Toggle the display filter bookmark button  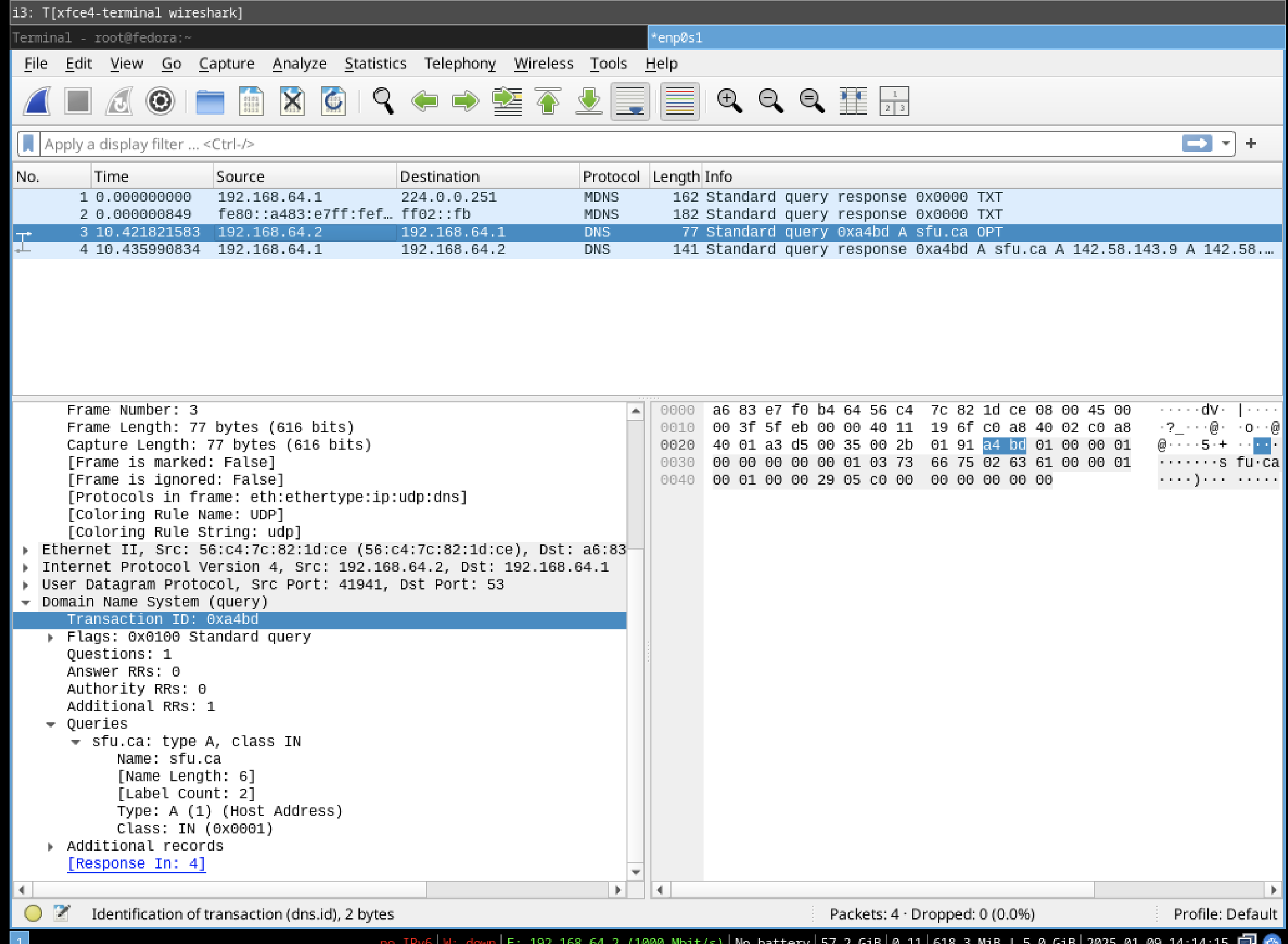[x=28, y=144]
